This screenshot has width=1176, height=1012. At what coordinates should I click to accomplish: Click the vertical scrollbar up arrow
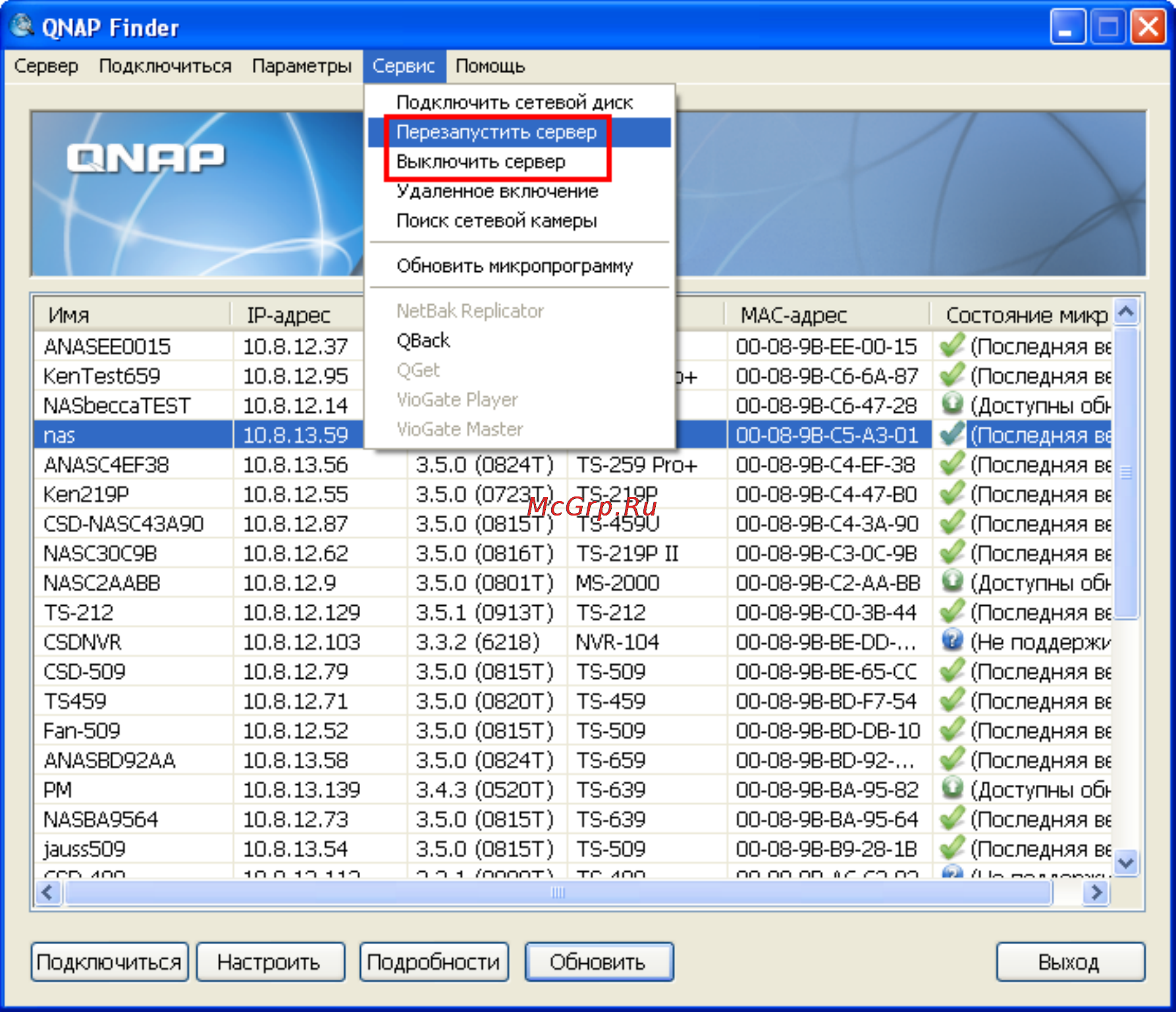[x=1126, y=311]
